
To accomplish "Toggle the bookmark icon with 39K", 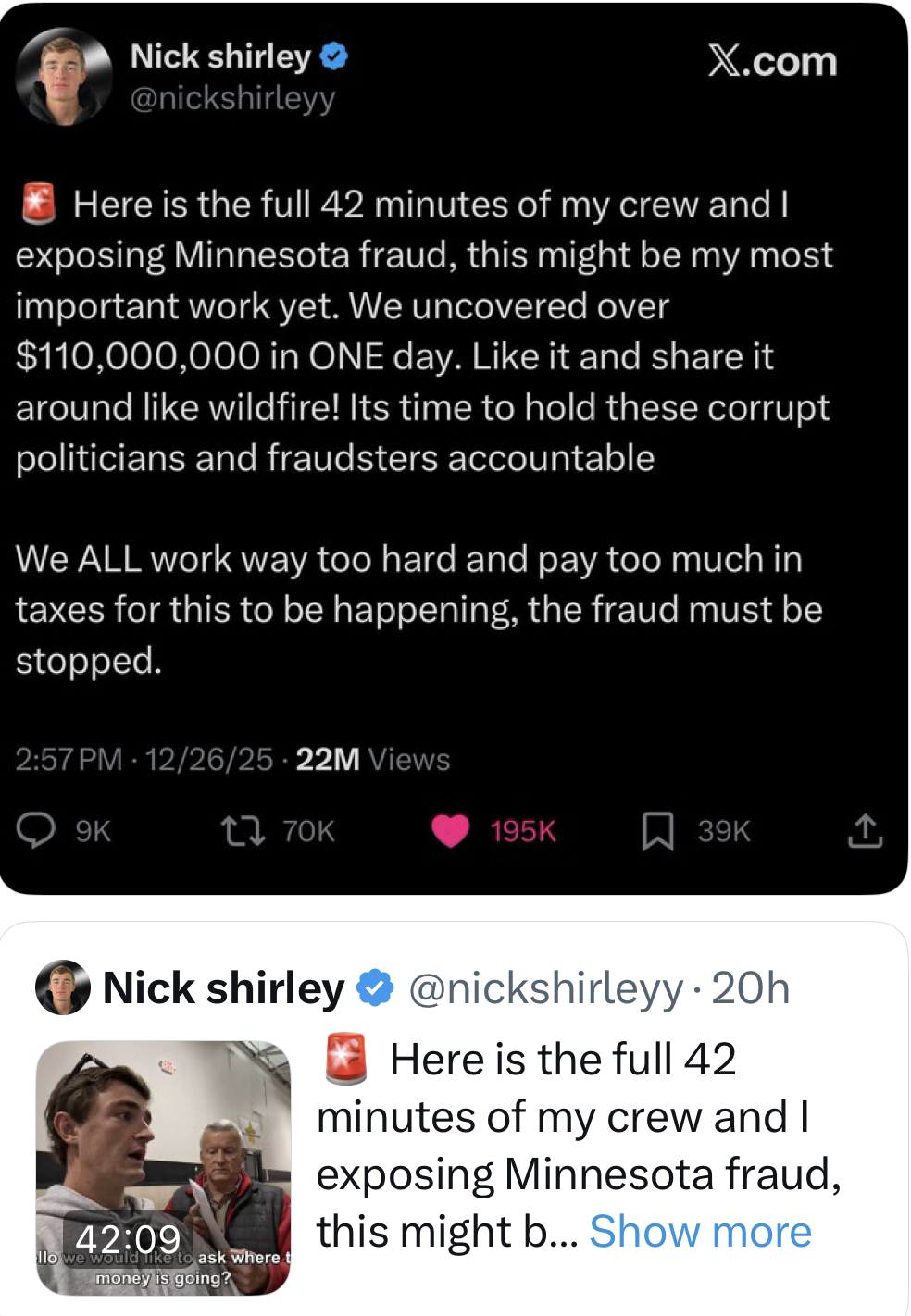I will 657,830.
